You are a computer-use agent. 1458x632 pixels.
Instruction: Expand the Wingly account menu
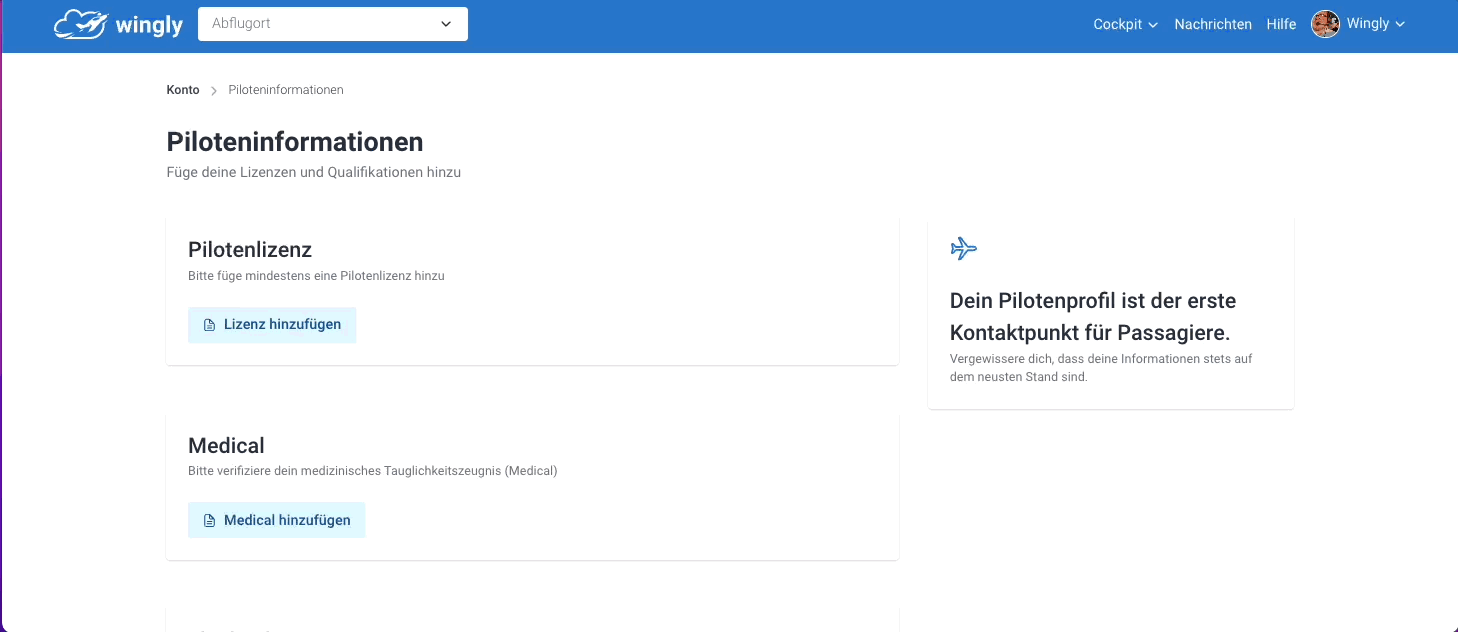point(1375,24)
